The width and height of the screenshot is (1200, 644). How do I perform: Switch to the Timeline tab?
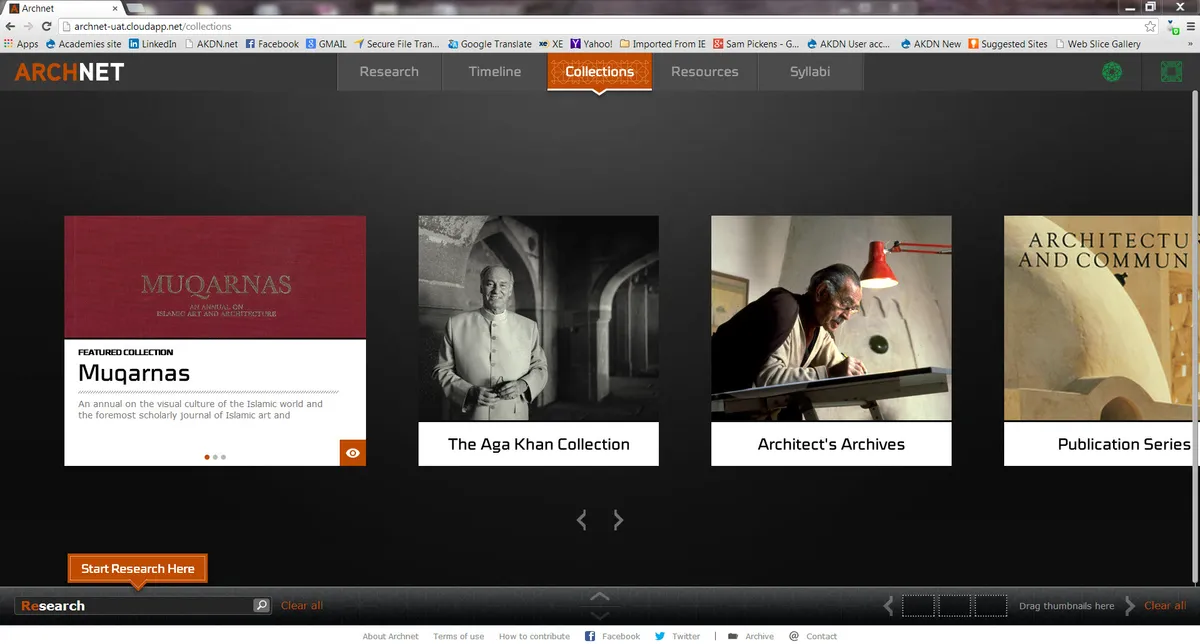click(x=494, y=72)
